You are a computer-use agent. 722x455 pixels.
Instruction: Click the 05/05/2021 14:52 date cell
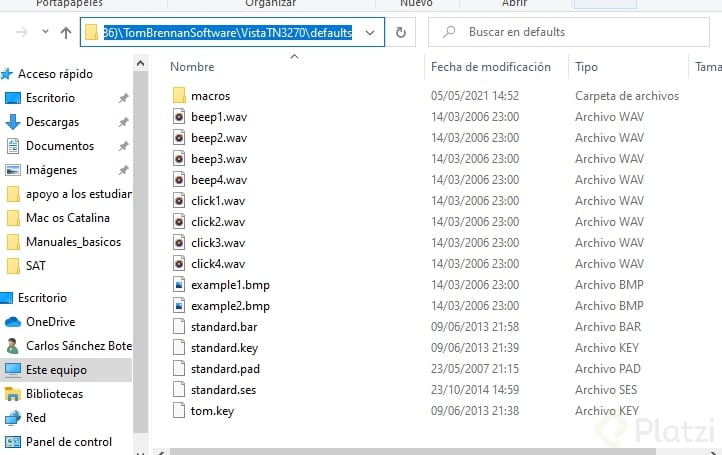tap(475, 96)
